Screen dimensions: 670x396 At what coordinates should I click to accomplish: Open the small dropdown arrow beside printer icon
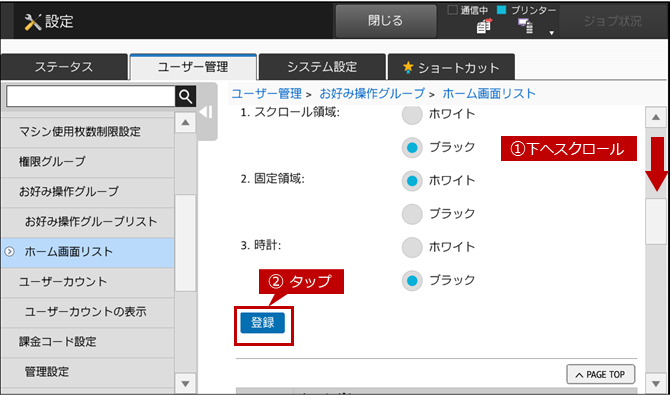[552, 33]
